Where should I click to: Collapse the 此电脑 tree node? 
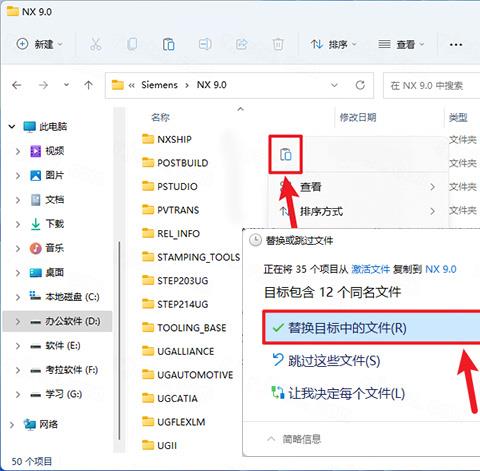[12, 127]
